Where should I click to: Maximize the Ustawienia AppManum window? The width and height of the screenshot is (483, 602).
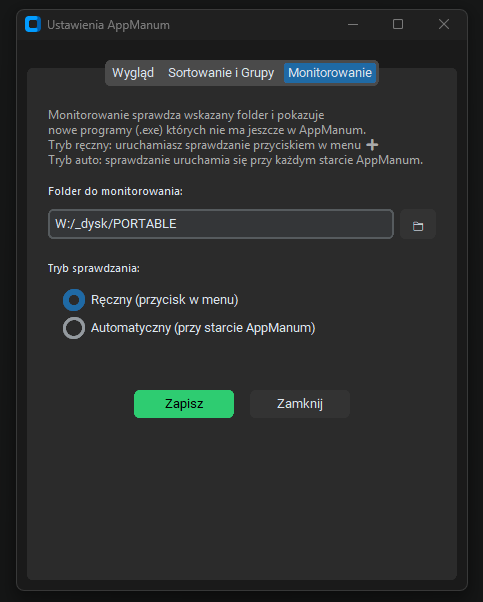coord(398,24)
